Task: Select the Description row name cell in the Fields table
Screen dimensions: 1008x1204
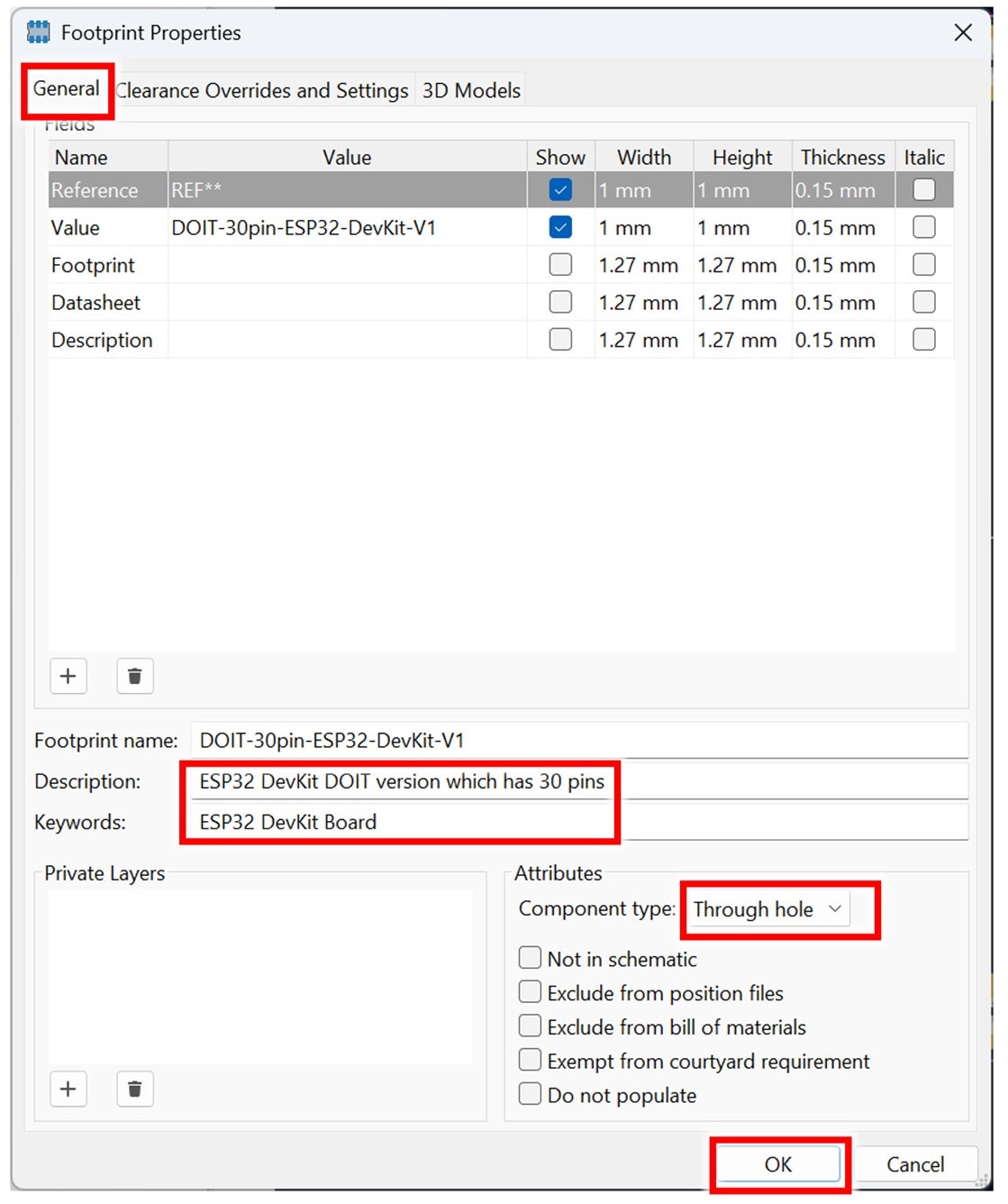Action: (108, 340)
